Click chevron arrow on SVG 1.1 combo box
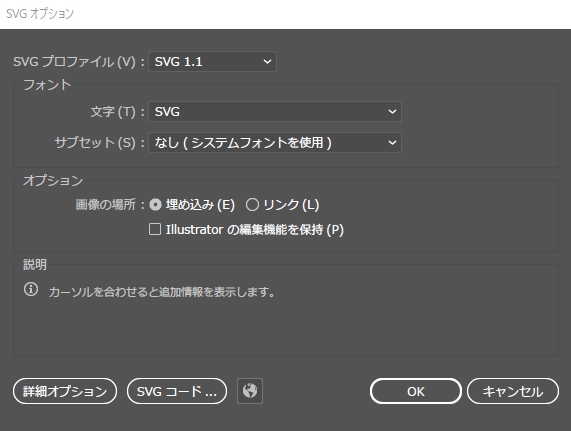Viewport: 571px width, 431px height. pyautogui.click(x=267, y=62)
